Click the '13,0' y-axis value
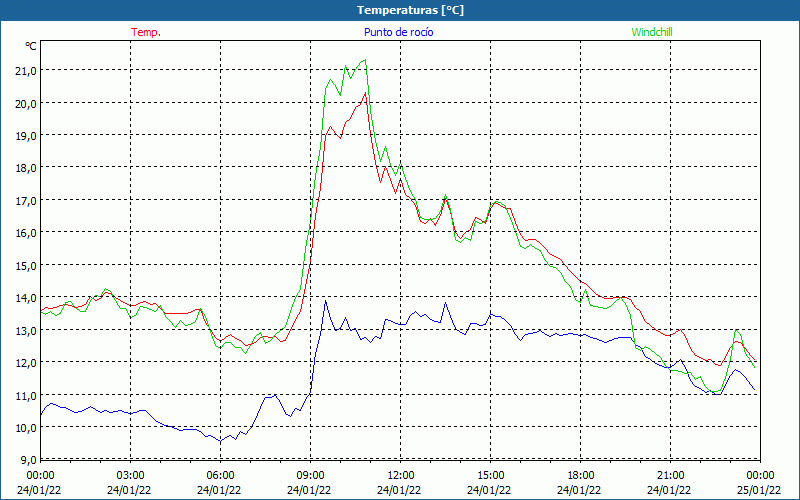800x500 pixels. 26,330
